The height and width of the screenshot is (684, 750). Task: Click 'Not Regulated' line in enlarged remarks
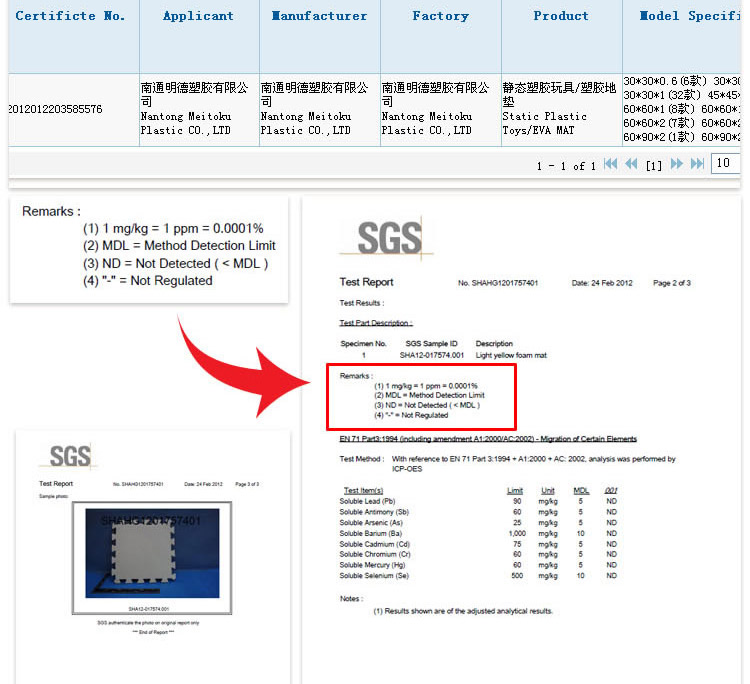pyautogui.click(x=148, y=281)
